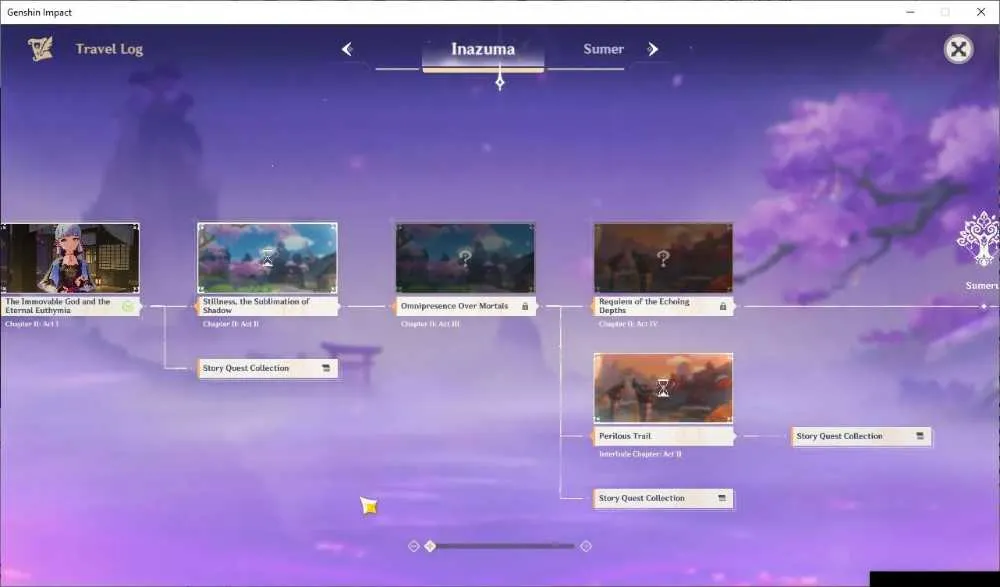Click the lock icon on Requiem of the Echoing Depths
This screenshot has height=587, width=1000.
pos(723,306)
